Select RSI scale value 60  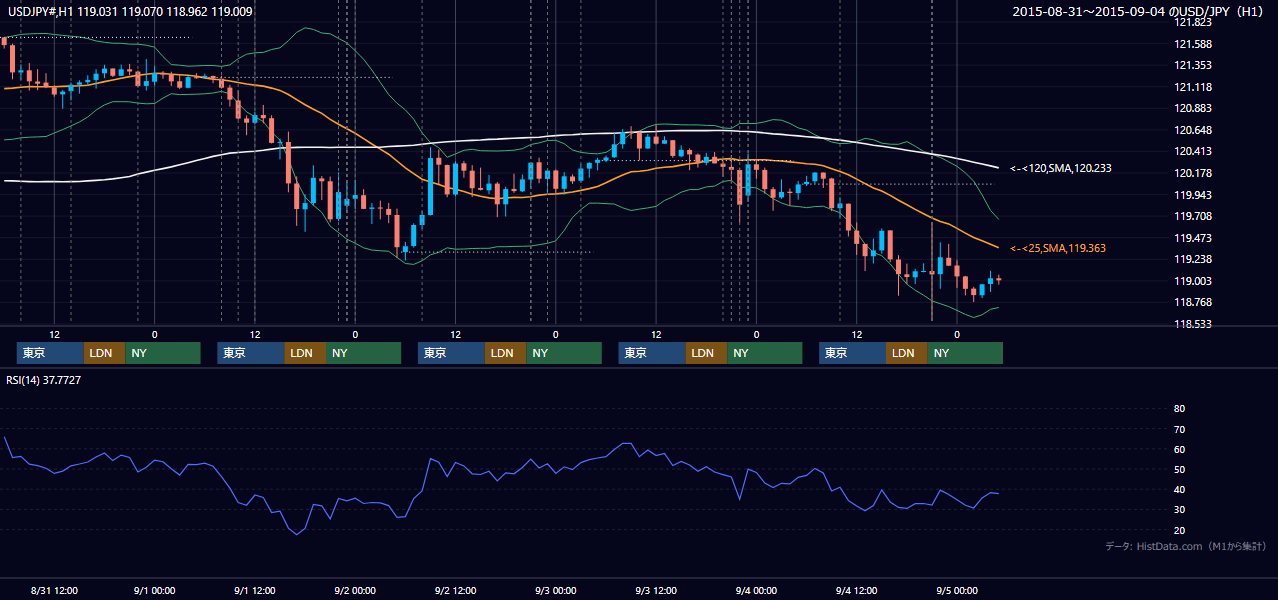[x=1179, y=449]
